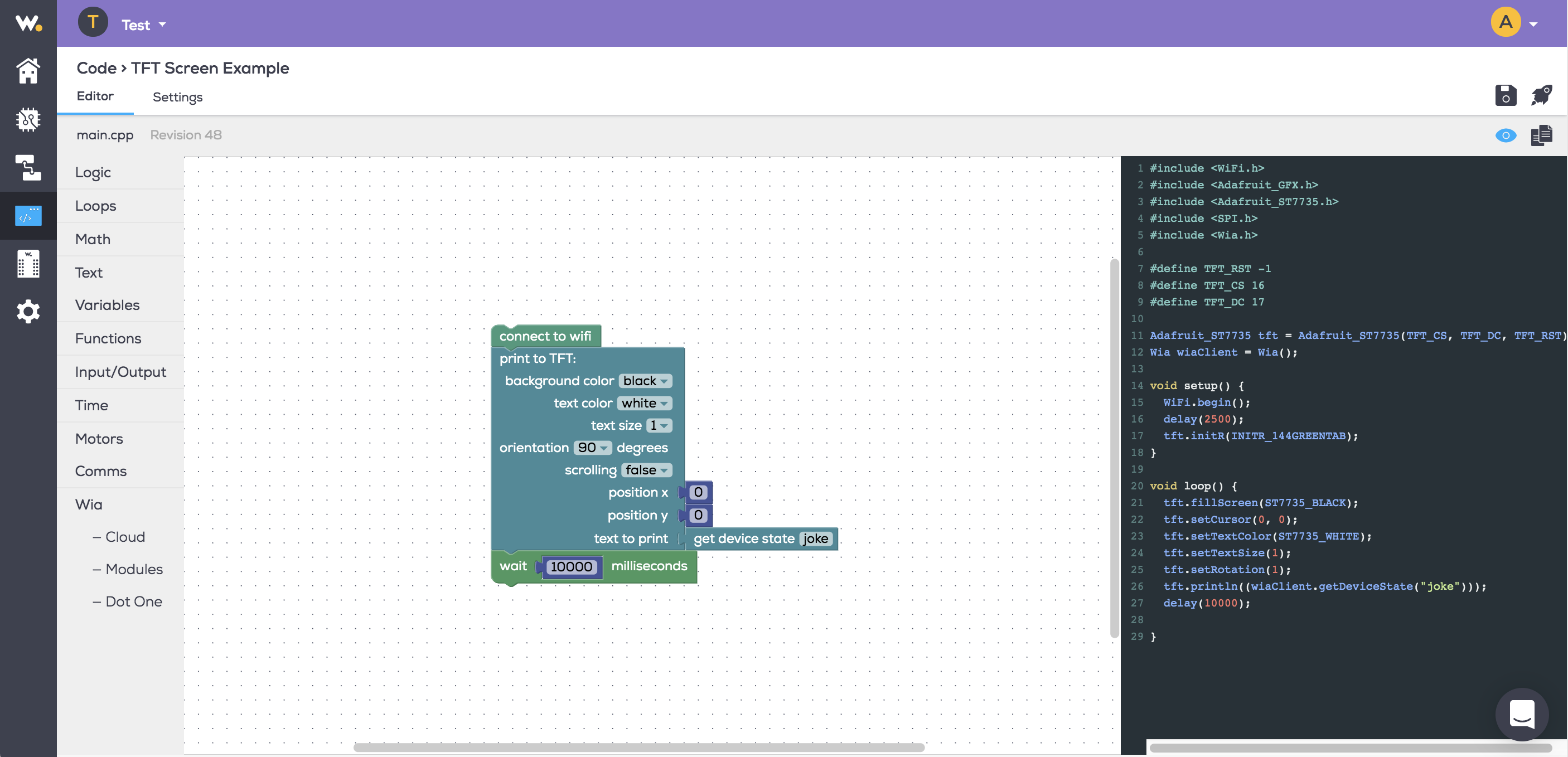The height and width of the screenshot is (757, 1568).
Task: Click the copy code documents icon
Action: [x=1541, y=135]
